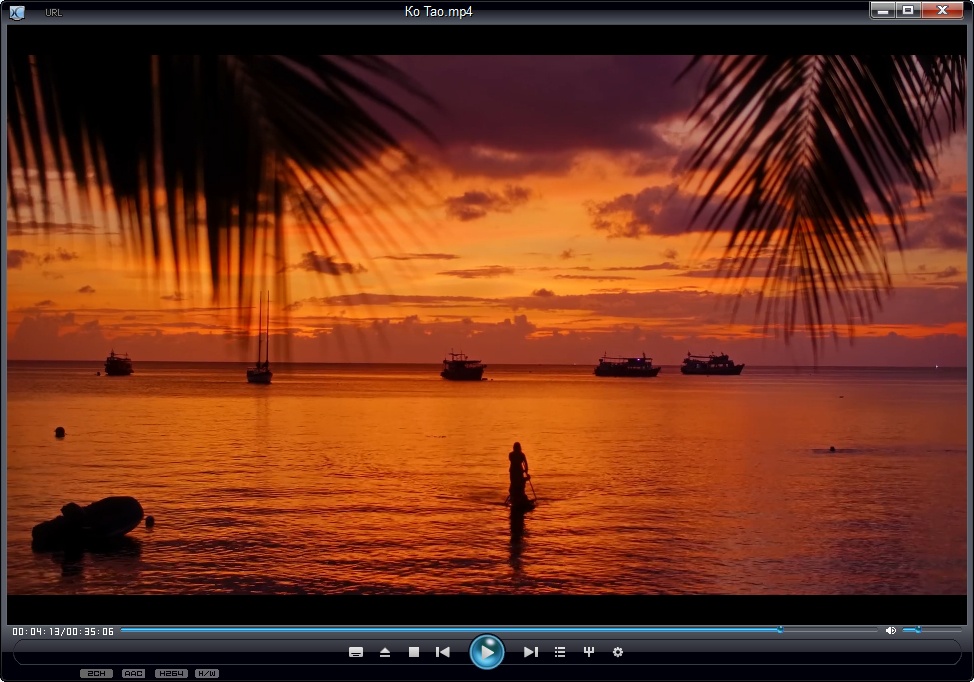Toggle the subtitle icon
974x682 pixels.
[356, 652]
